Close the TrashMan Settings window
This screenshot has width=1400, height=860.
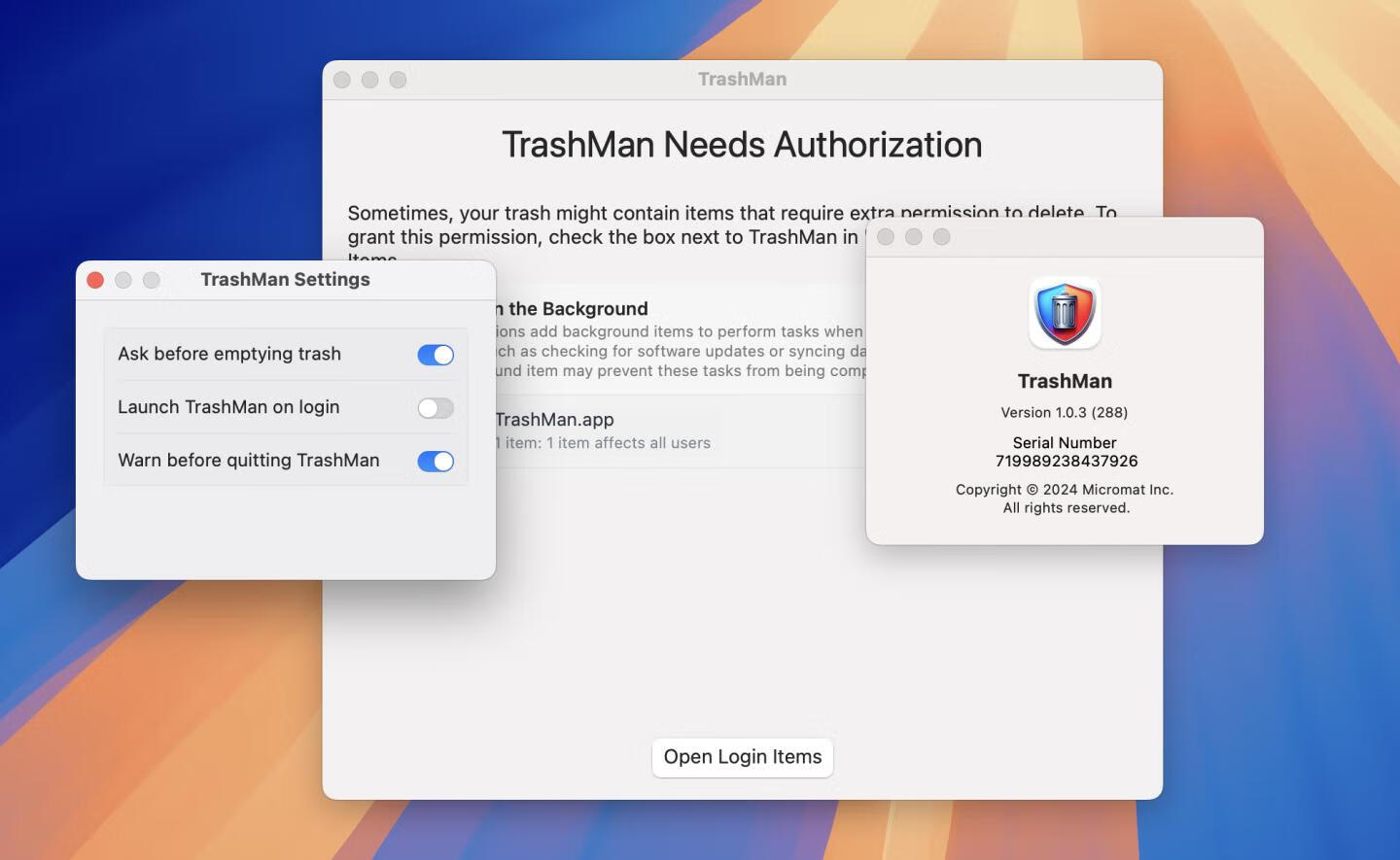point(95,280)
